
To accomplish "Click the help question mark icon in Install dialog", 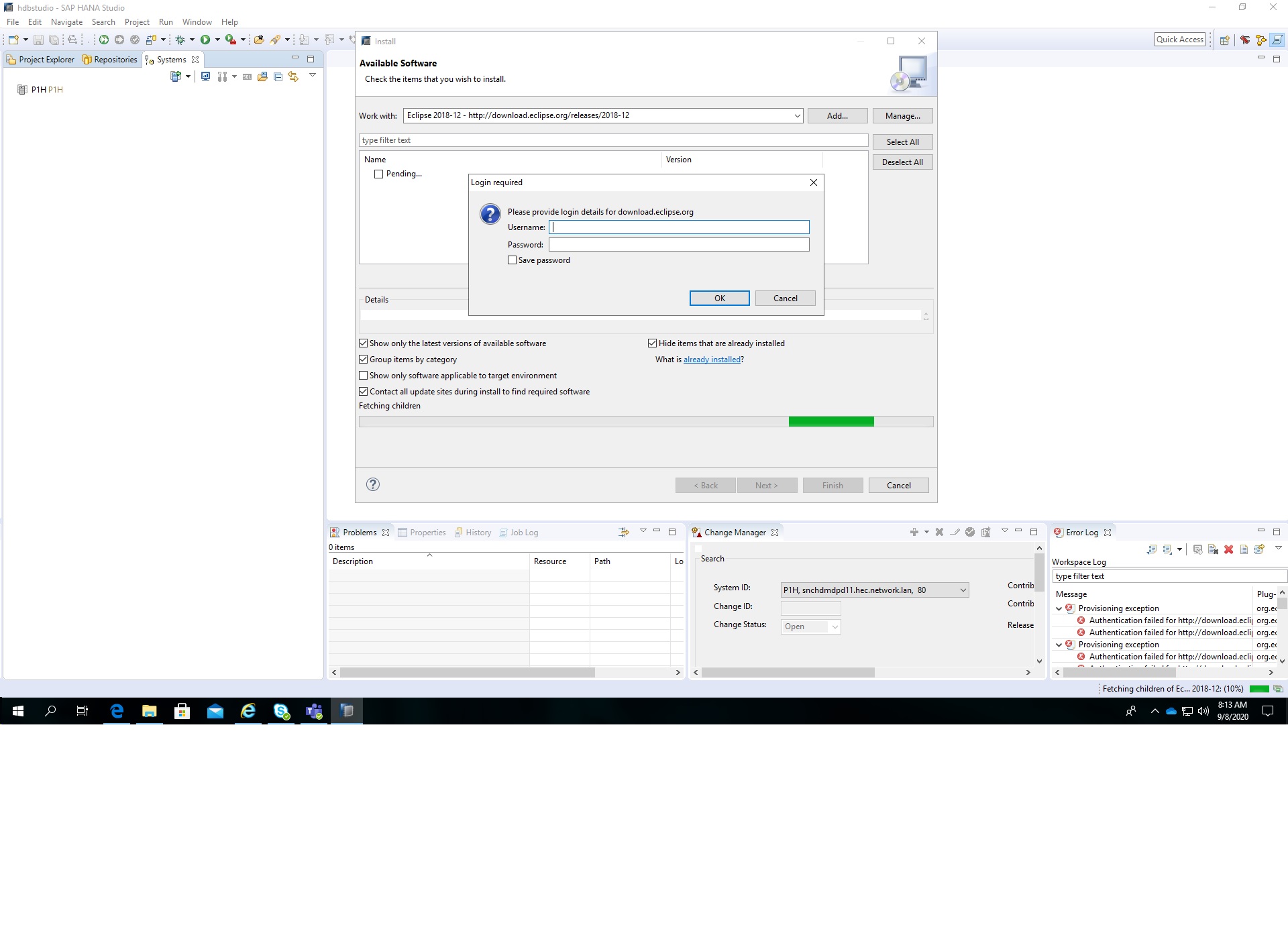I will tap(373, 484).
